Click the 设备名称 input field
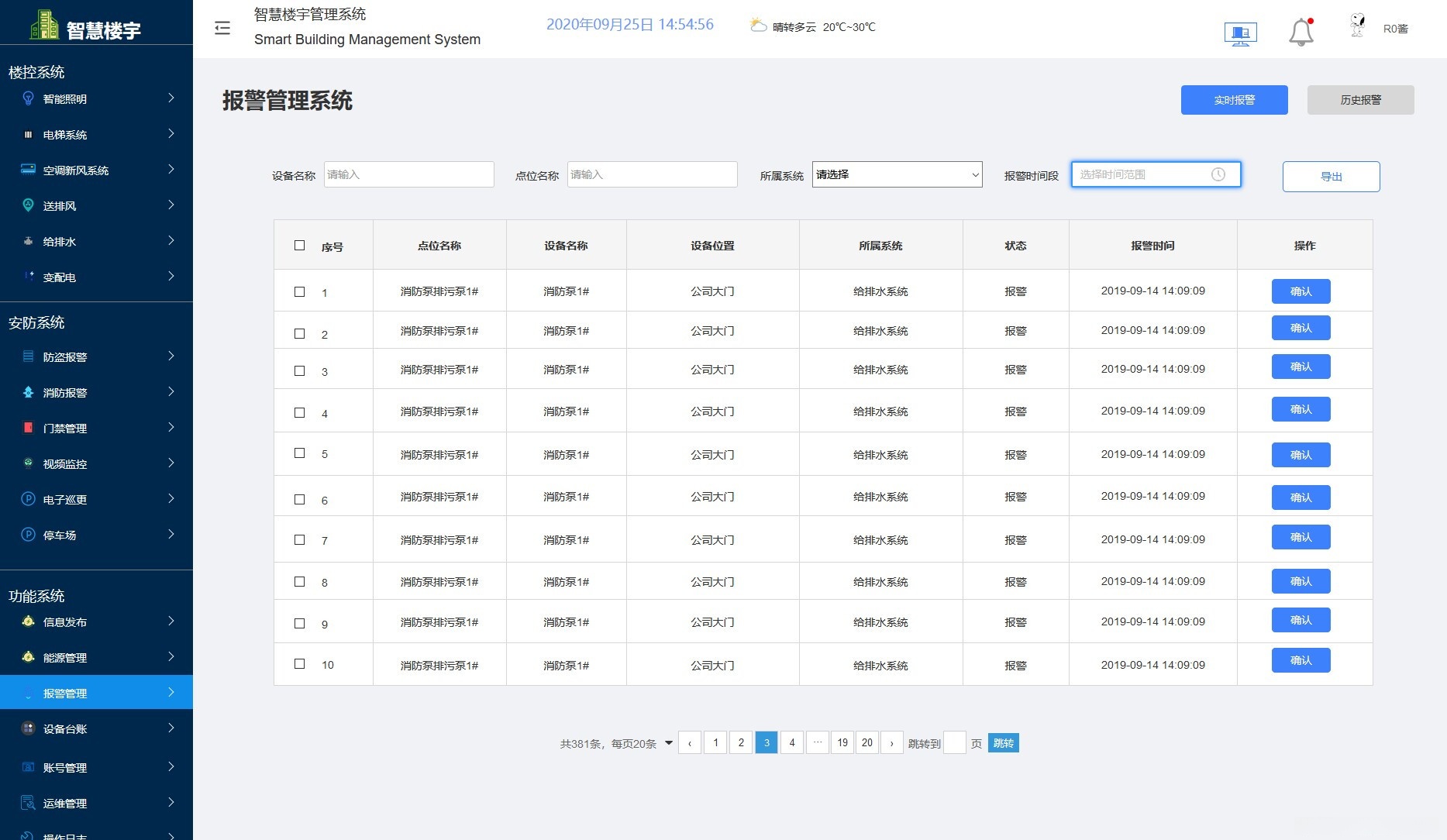 click(x=409, y=174)
